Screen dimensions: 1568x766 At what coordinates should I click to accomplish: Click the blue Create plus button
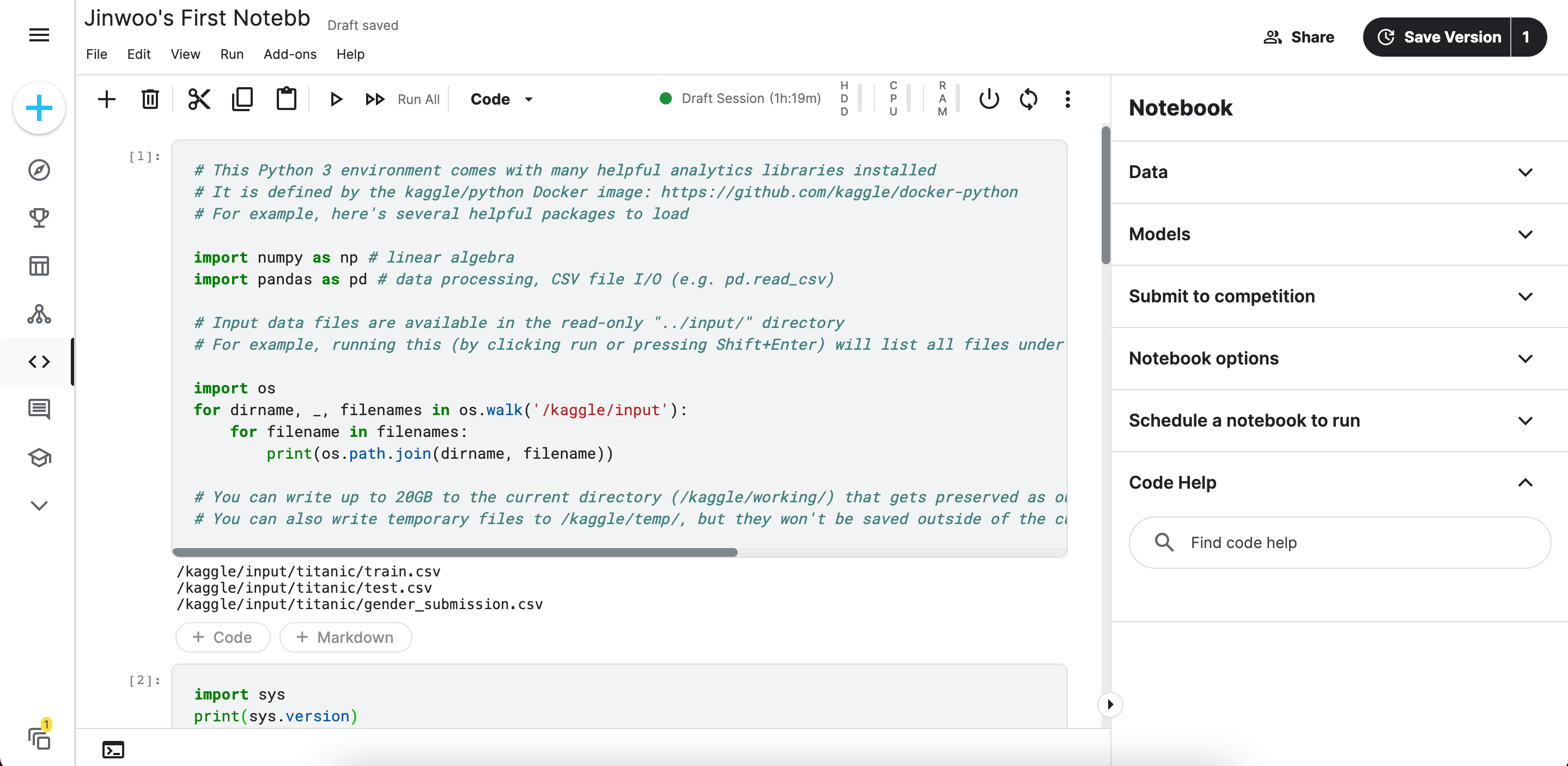click(39, 108)
